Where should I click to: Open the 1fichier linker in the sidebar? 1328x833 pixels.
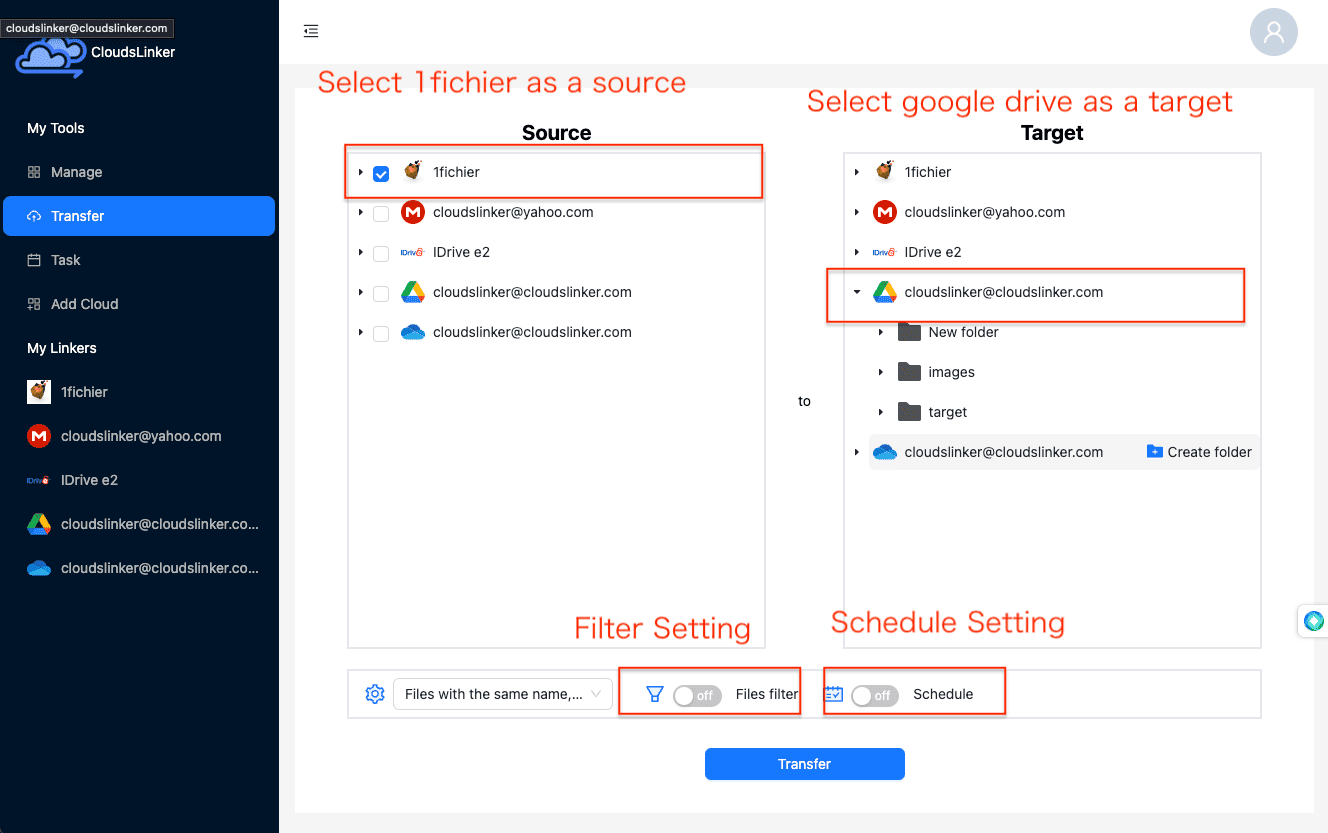(139, 392)
